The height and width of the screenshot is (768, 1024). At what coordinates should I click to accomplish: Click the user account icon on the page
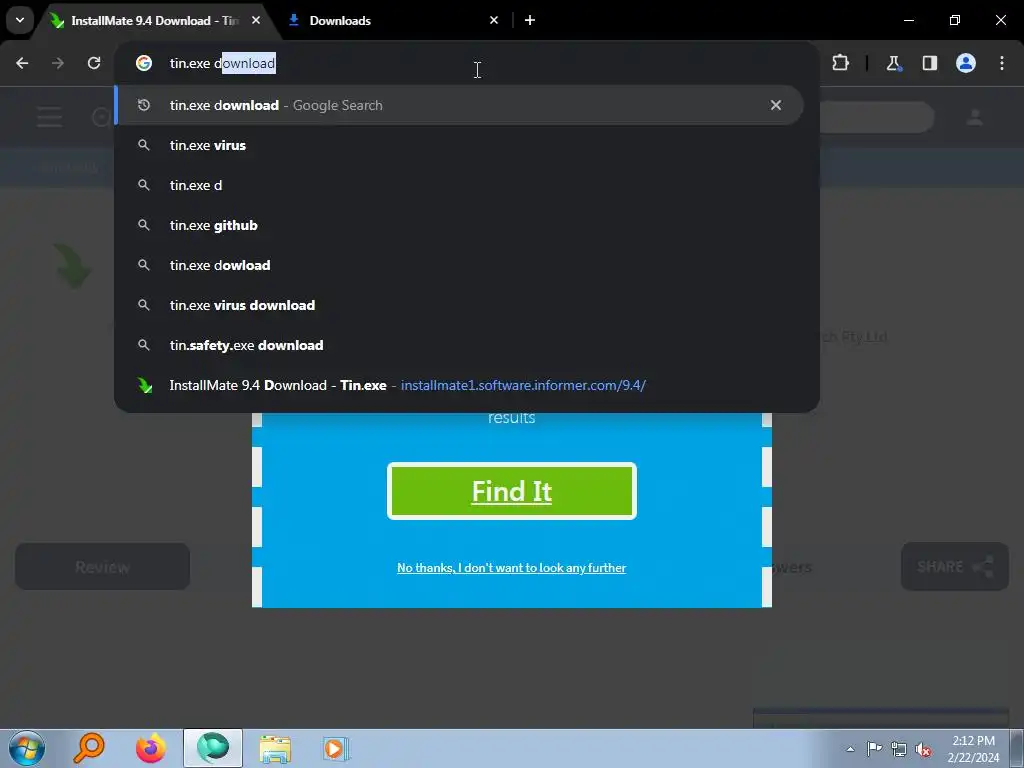tap(974, 118)
